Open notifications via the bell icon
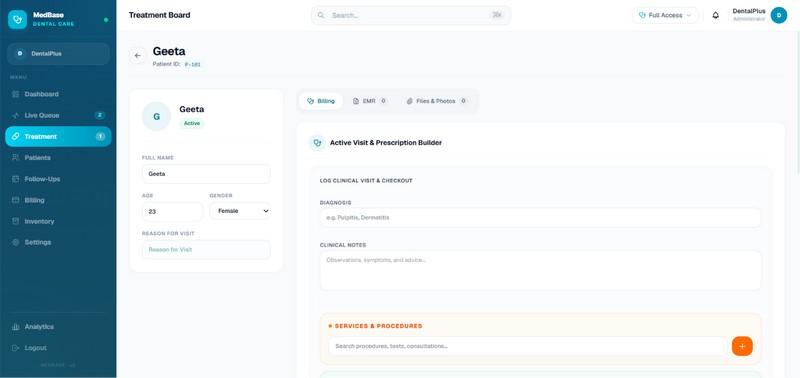 tap(715, 15)
